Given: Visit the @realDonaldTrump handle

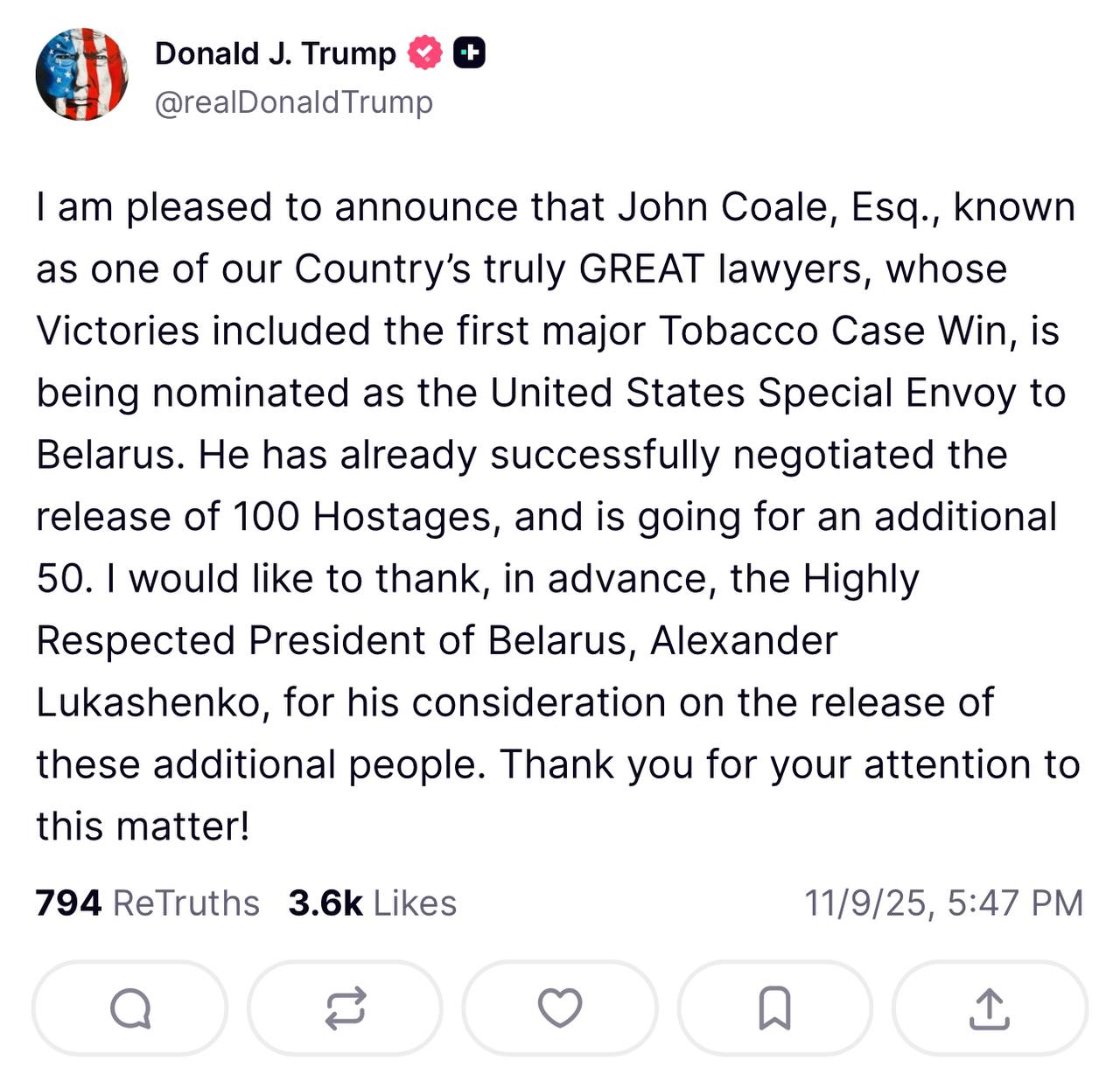Looking at the screenshot, I should coord(293,102).
